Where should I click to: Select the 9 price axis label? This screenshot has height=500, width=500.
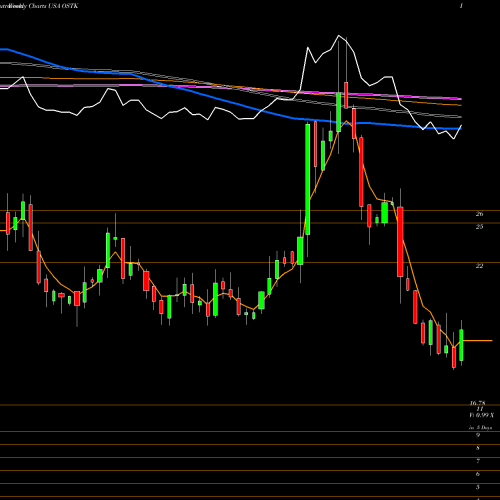[478, 435]
